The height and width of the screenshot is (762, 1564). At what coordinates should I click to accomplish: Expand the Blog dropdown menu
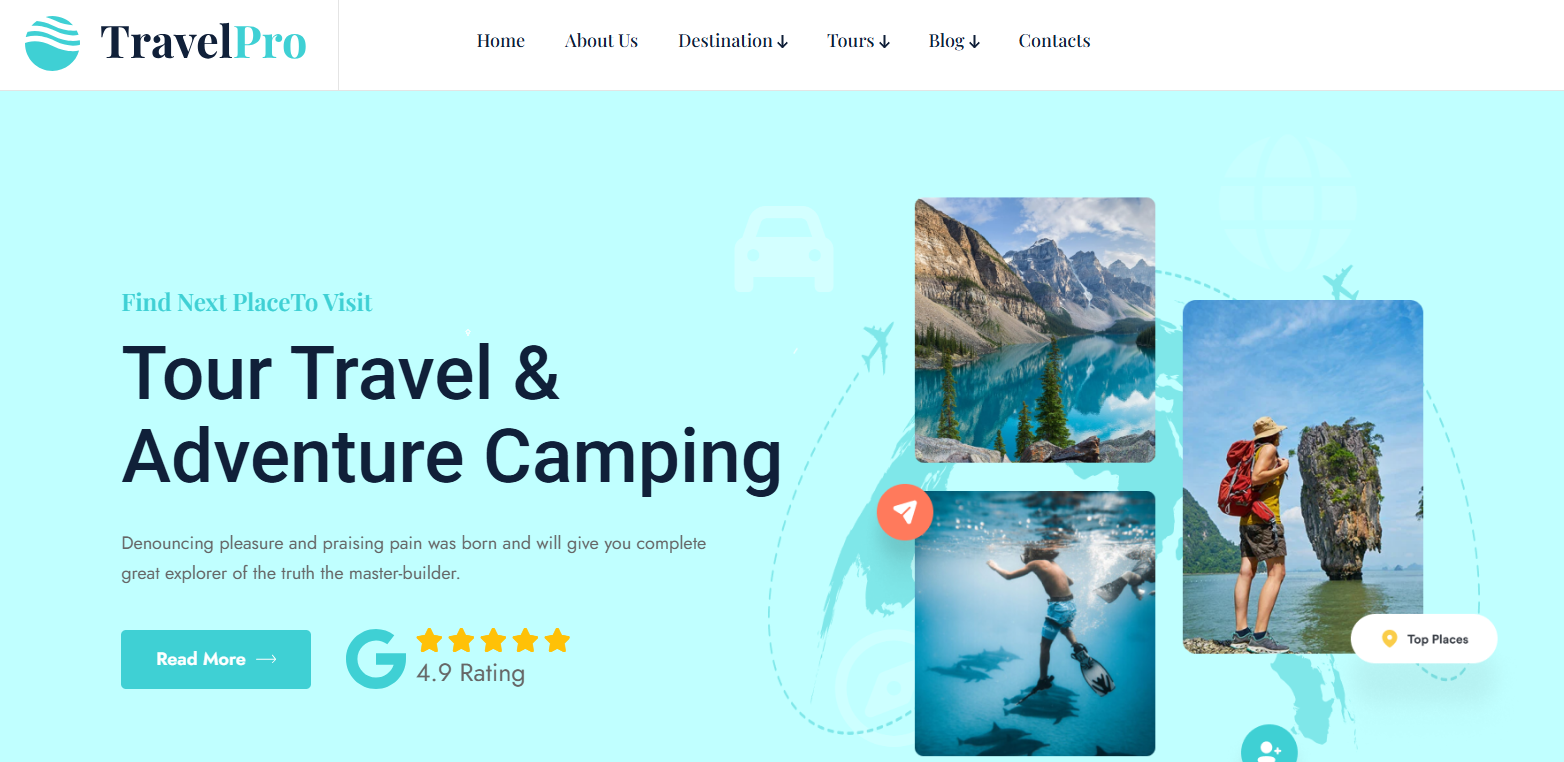coord(954,41)
